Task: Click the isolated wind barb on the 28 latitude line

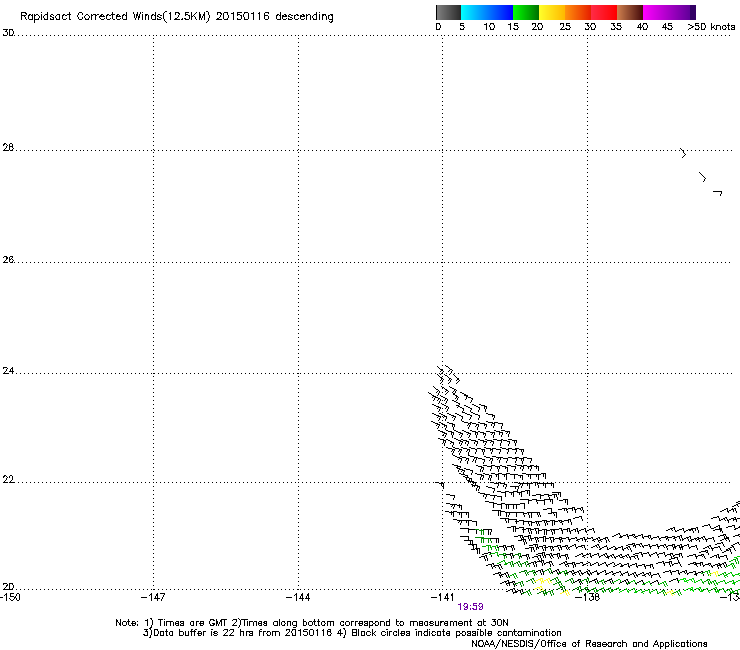Action: pyautogui.click(x=683, y=153)
